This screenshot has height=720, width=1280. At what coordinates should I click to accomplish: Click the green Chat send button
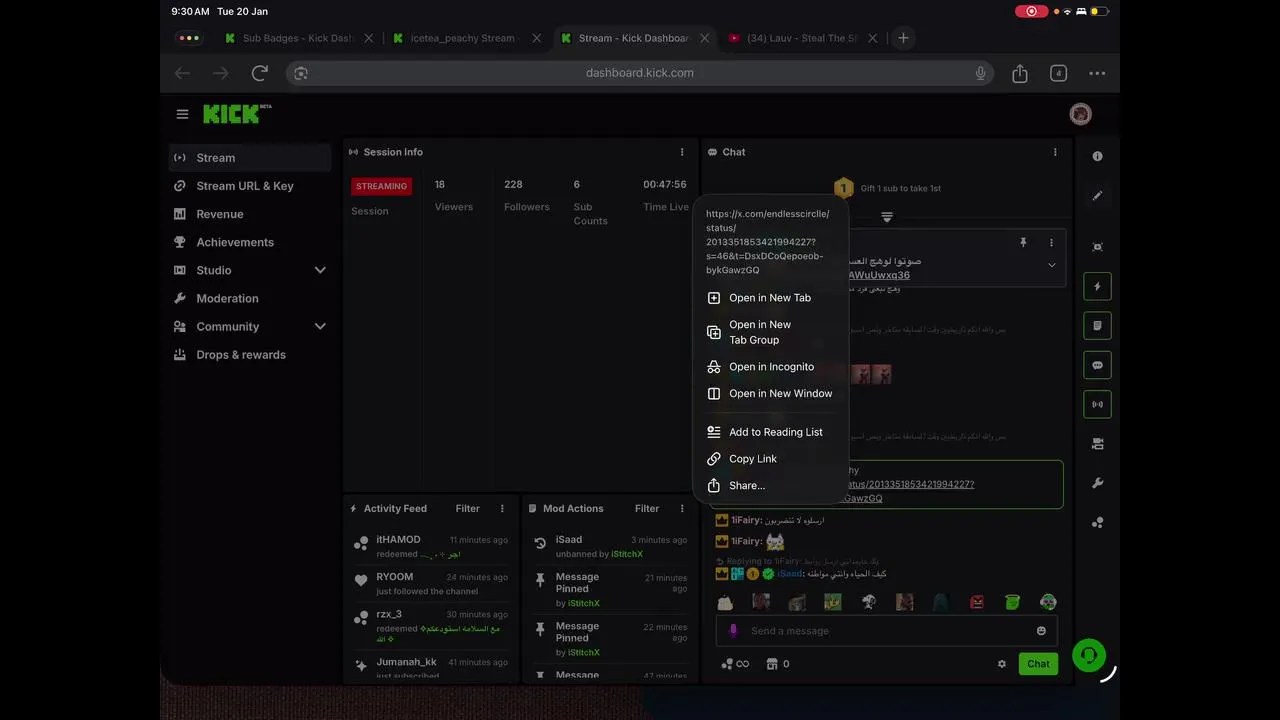tap(1038, 664)
